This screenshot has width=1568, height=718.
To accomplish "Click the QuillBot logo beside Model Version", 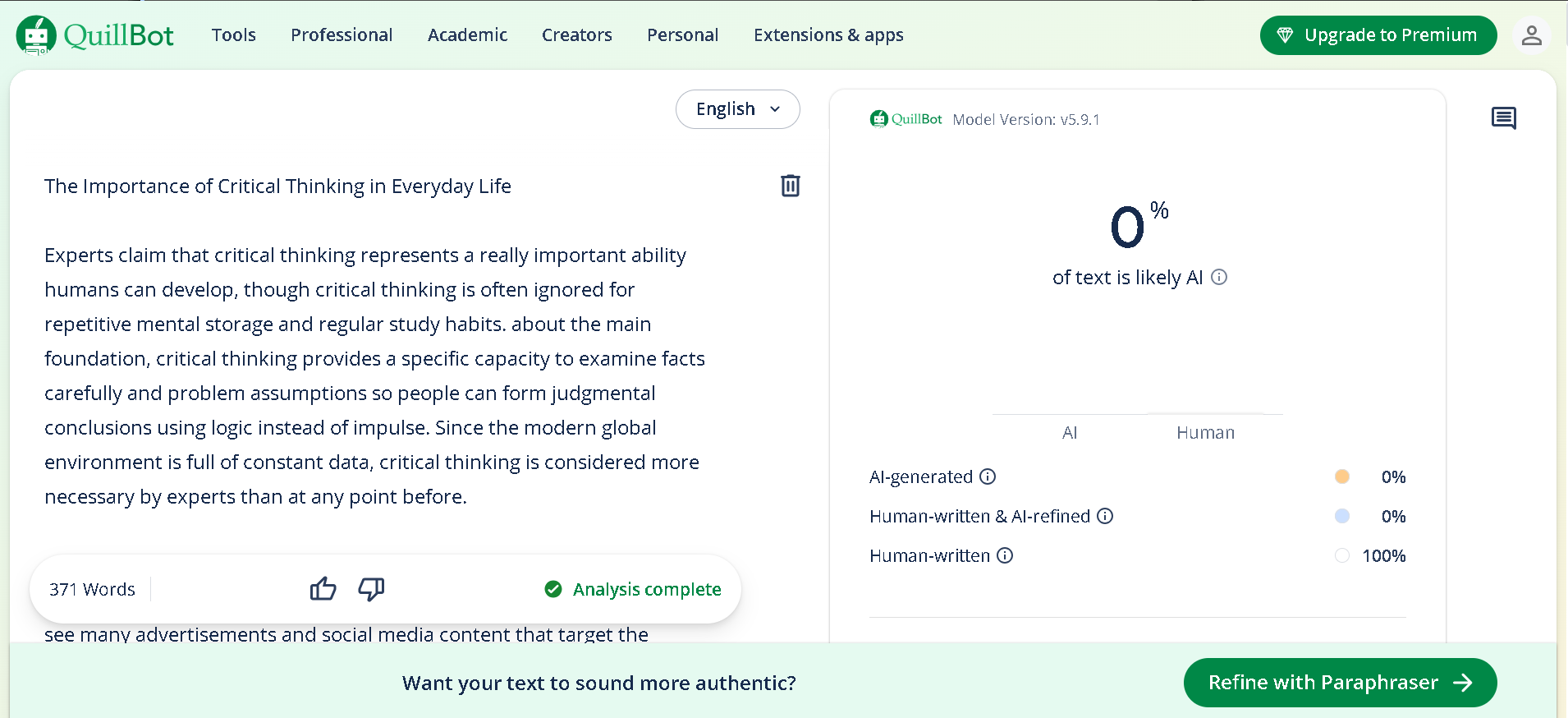I will click(905, 119).
